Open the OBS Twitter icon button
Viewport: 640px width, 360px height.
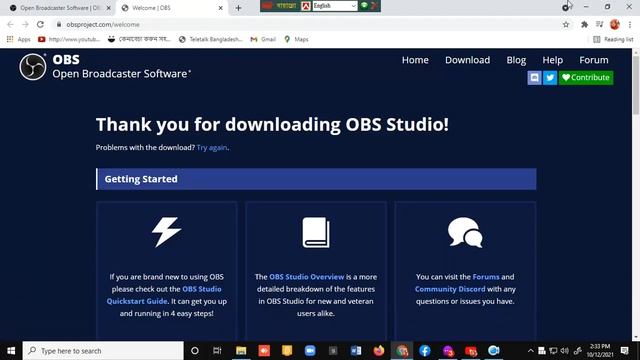pyautogui.click(x=550, y=78)
